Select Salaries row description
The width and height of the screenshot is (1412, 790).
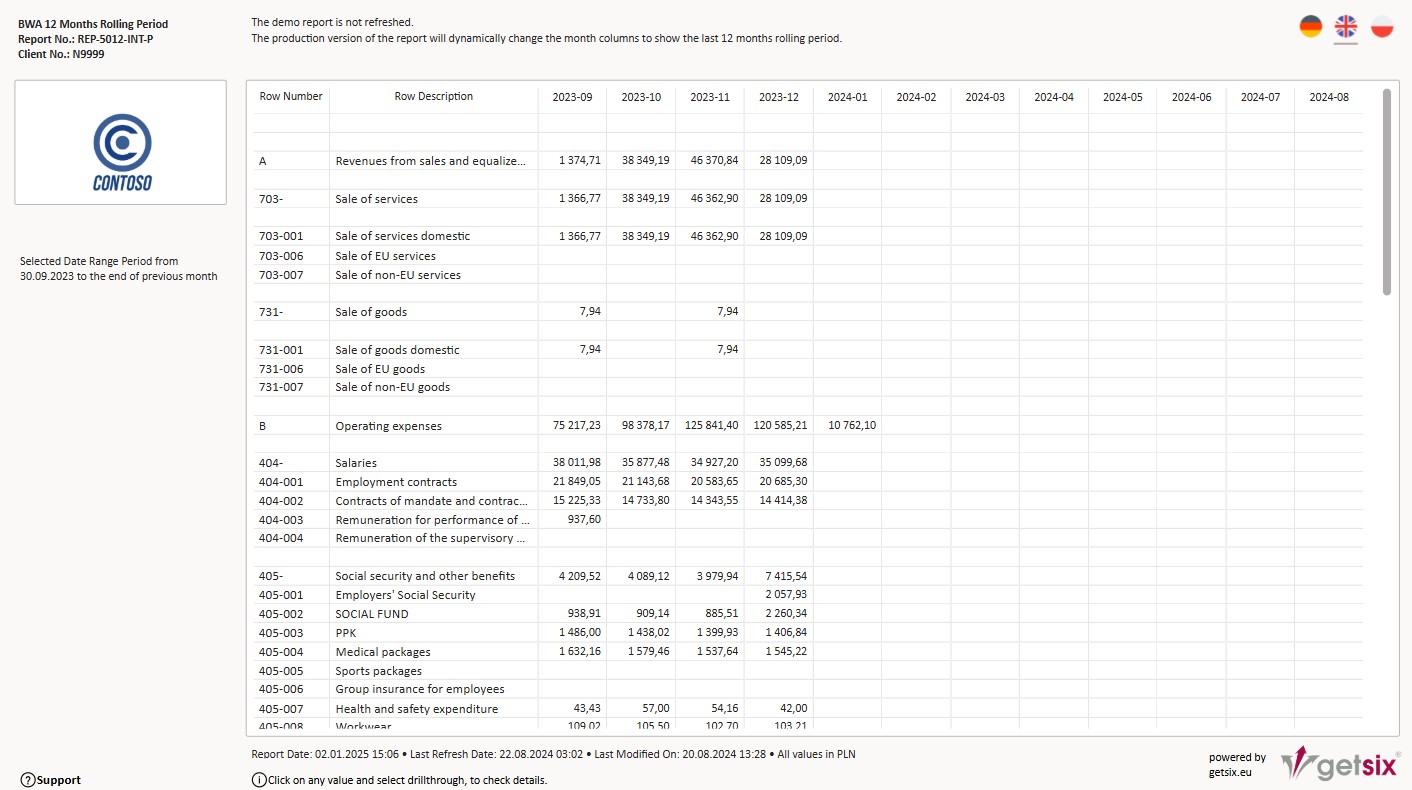coord(356,463)
